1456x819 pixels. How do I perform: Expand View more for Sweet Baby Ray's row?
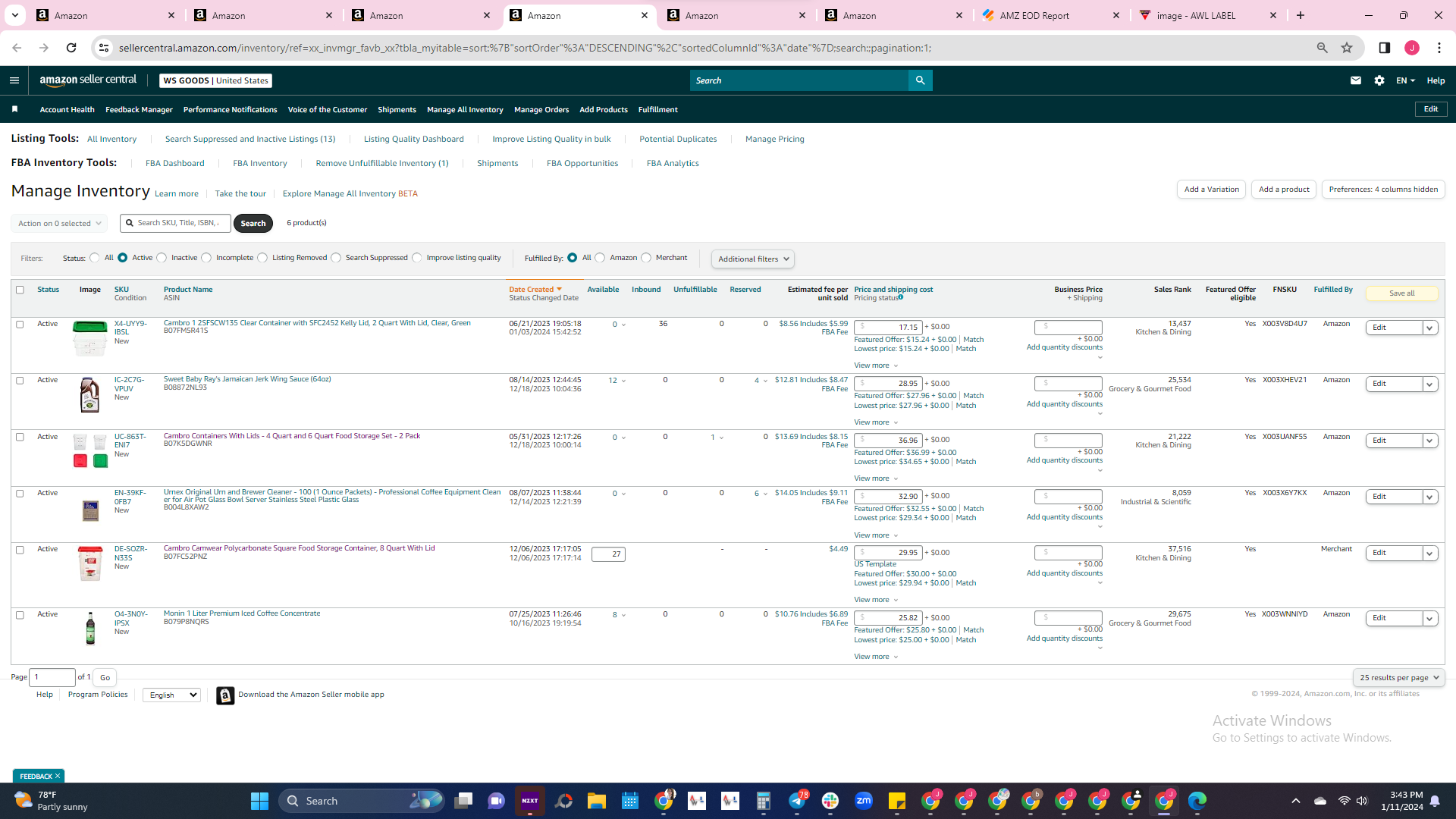[876, 422]
